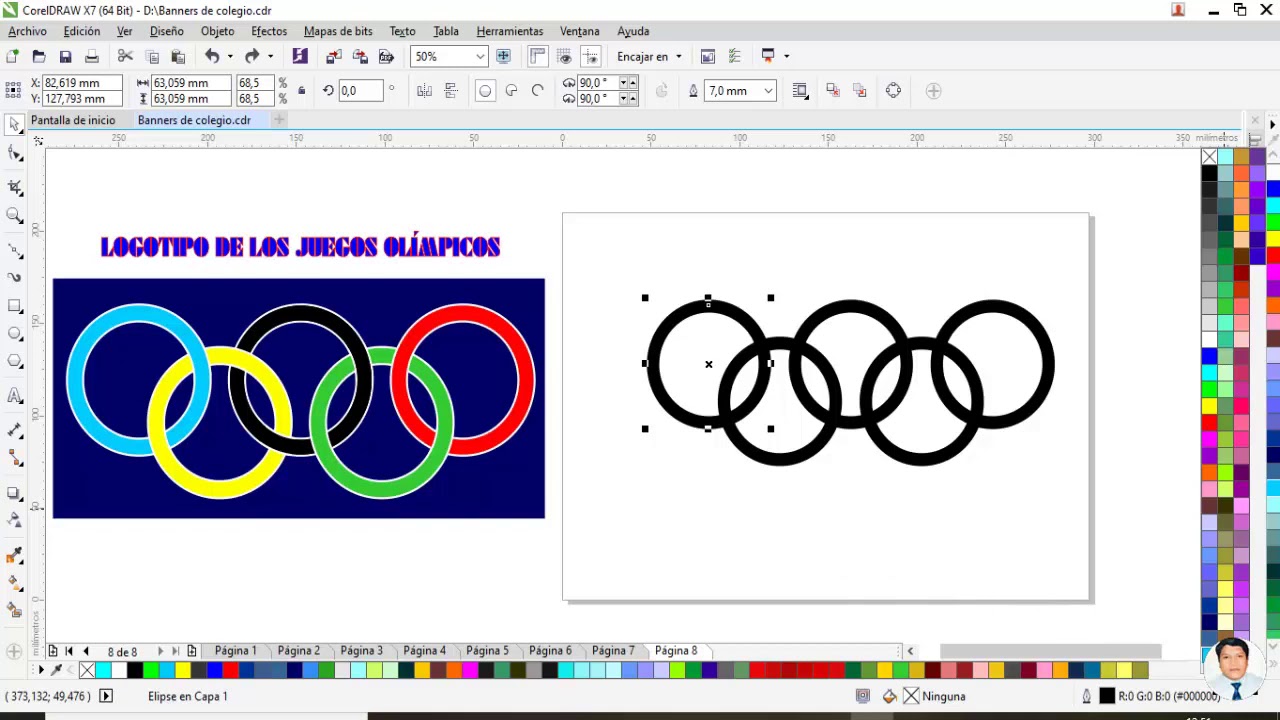1280x720 pixels.
Task: Open the Archivo menu
Action: point(27,31)
